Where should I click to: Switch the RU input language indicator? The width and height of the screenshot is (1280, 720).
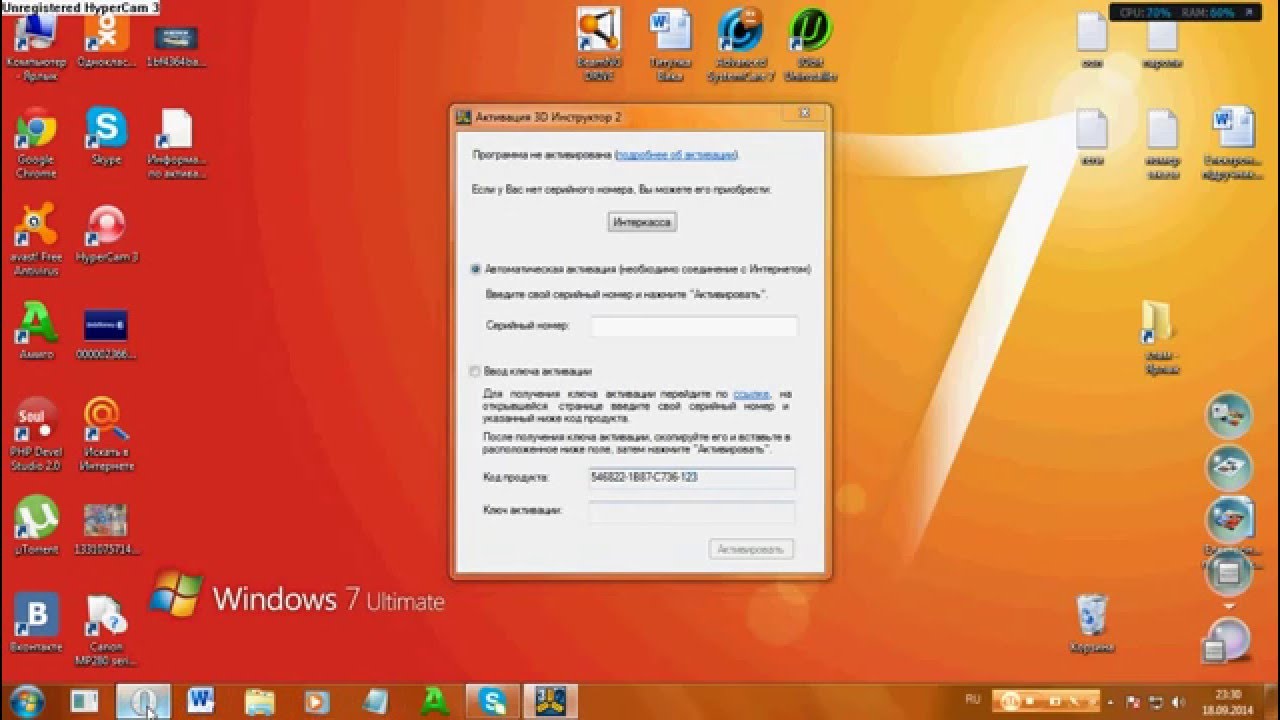pos(973,698)
